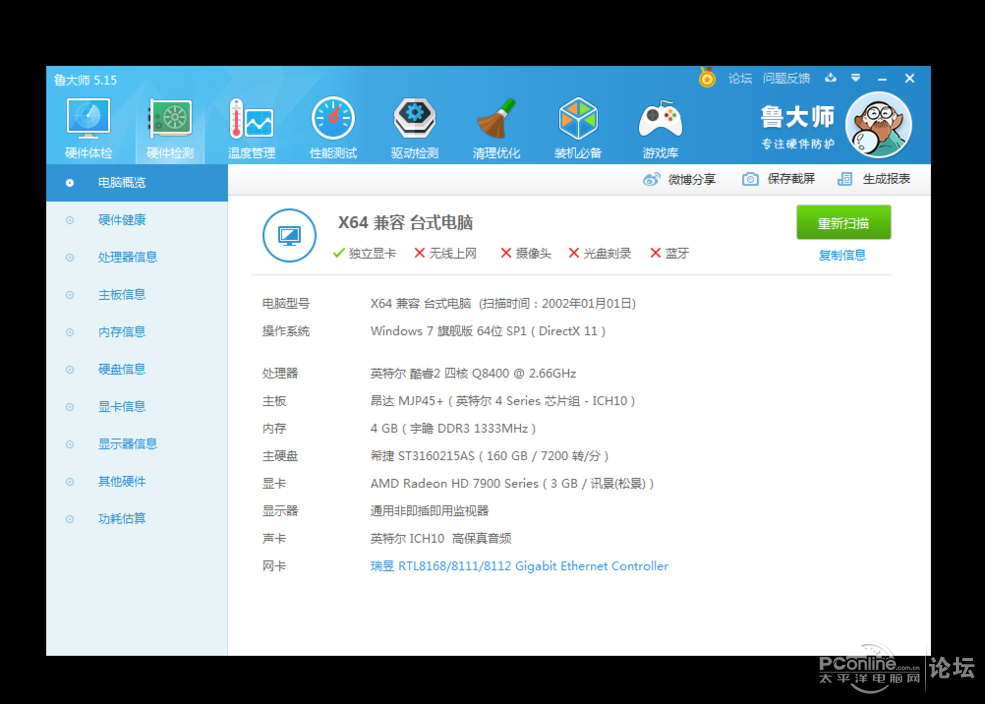Viewport: 985px width, 704px height.
Task: Click the 鲁大师 mascot avatar
Action: (878, 124)
